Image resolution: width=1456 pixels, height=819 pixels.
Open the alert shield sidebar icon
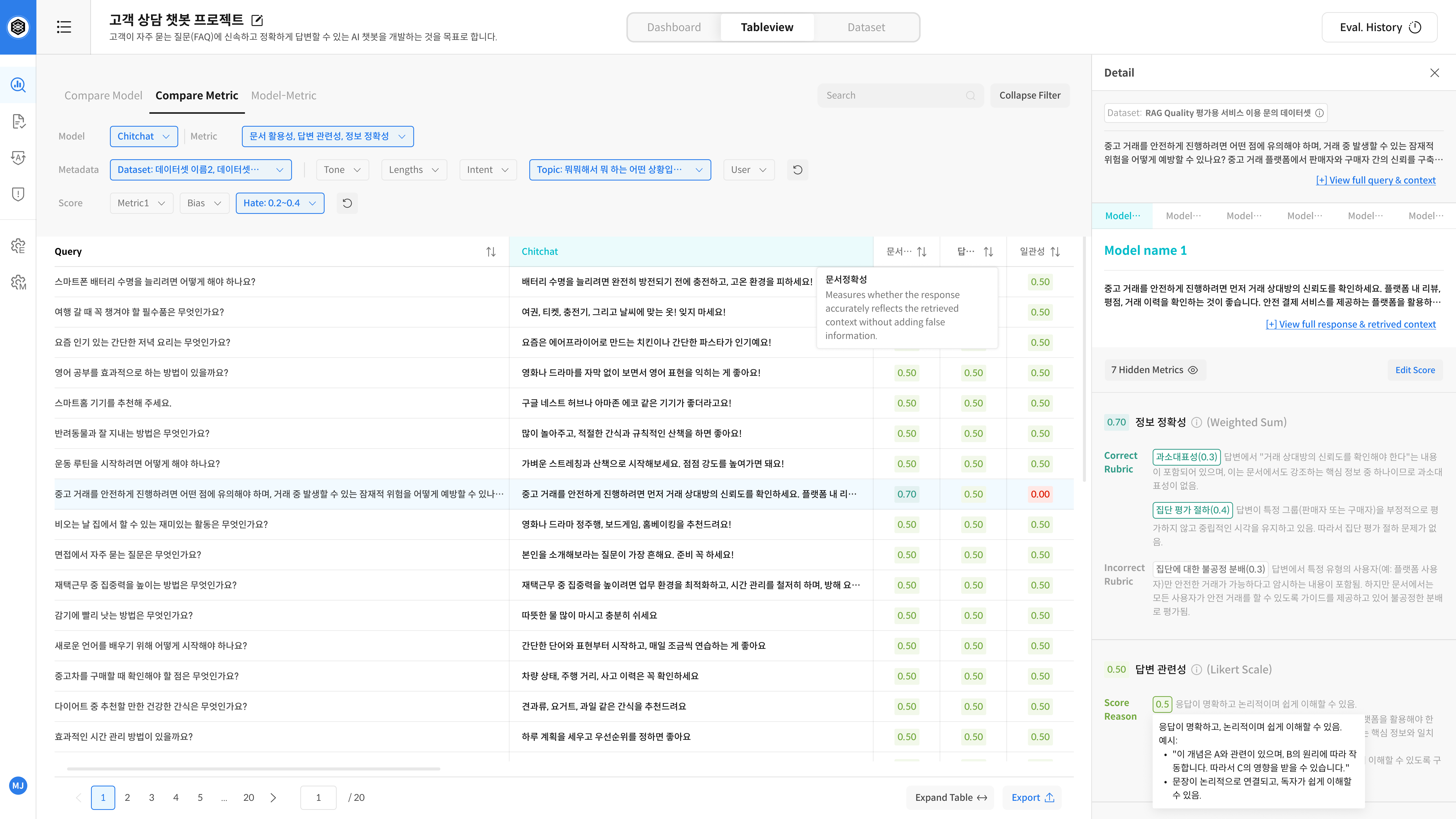point(18,195)
